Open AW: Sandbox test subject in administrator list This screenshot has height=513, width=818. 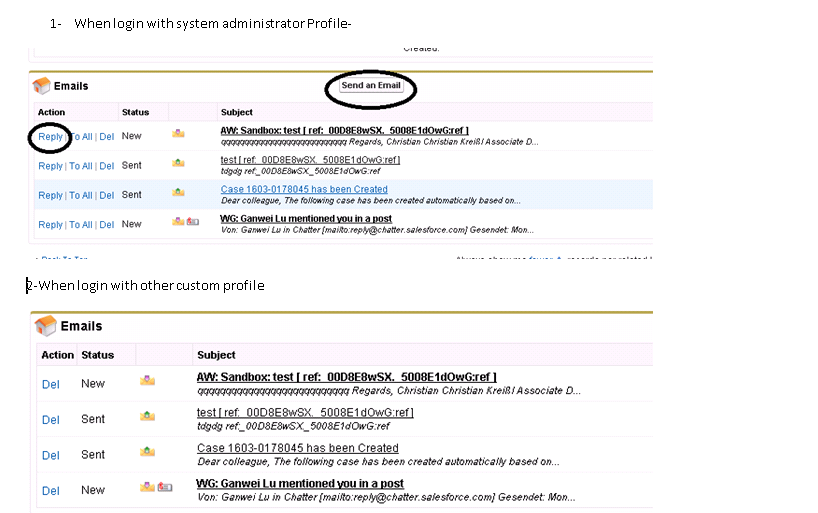pos(344,130)
